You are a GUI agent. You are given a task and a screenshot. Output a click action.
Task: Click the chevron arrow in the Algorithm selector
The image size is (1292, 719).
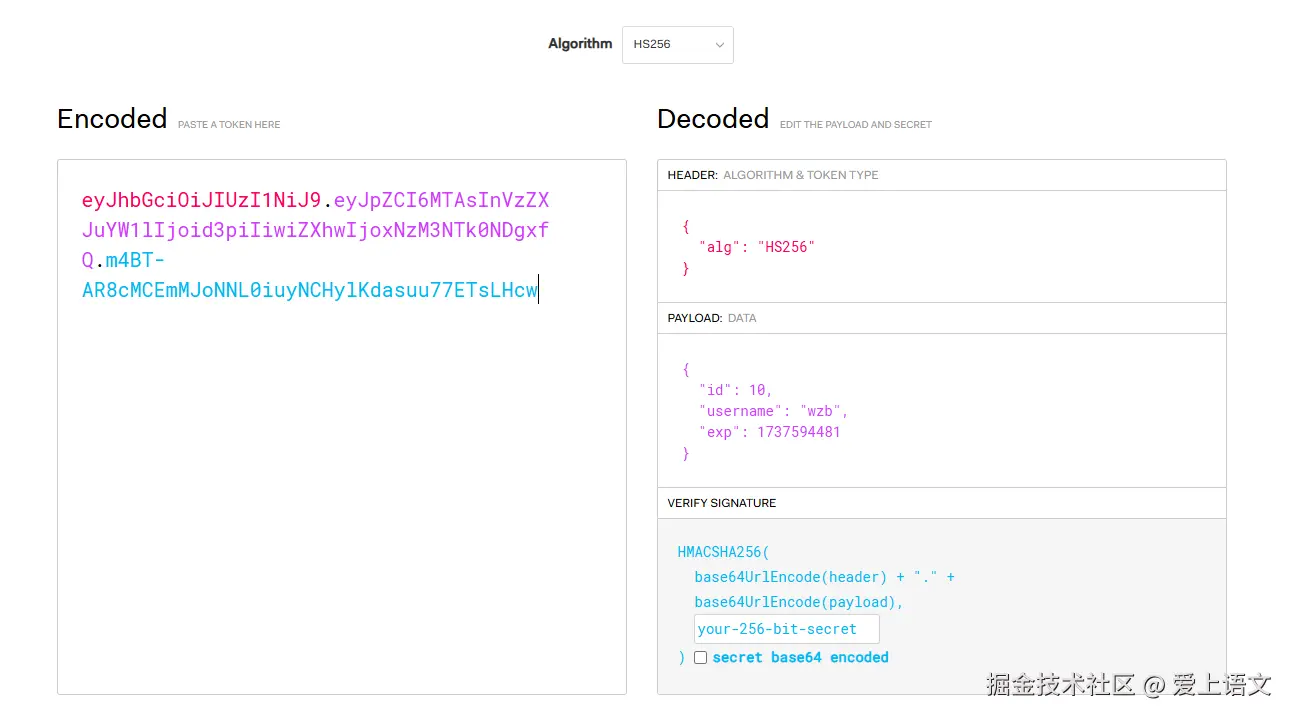pyautogui.click(x=719, y=45)
